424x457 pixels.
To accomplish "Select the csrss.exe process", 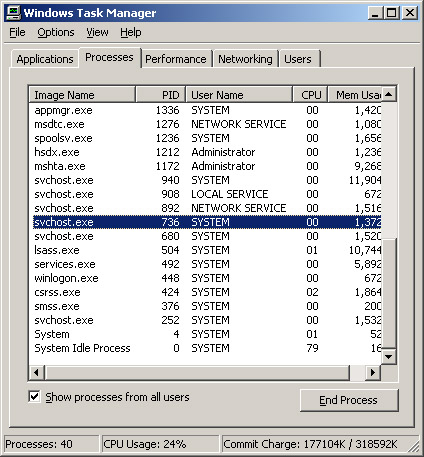I will click(x=207, y=292).
